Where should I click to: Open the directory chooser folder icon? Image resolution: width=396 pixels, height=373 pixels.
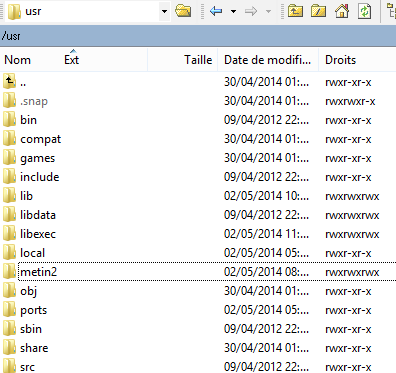click(183, 11)
